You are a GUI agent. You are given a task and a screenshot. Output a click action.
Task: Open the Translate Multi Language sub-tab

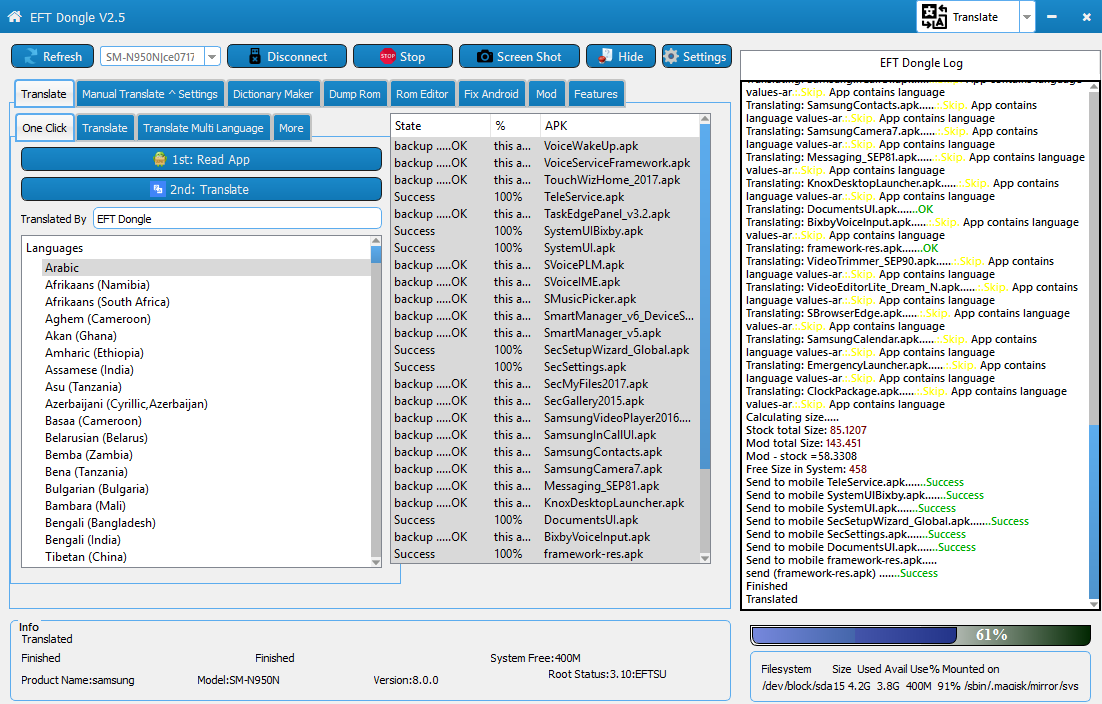point(203,128)
